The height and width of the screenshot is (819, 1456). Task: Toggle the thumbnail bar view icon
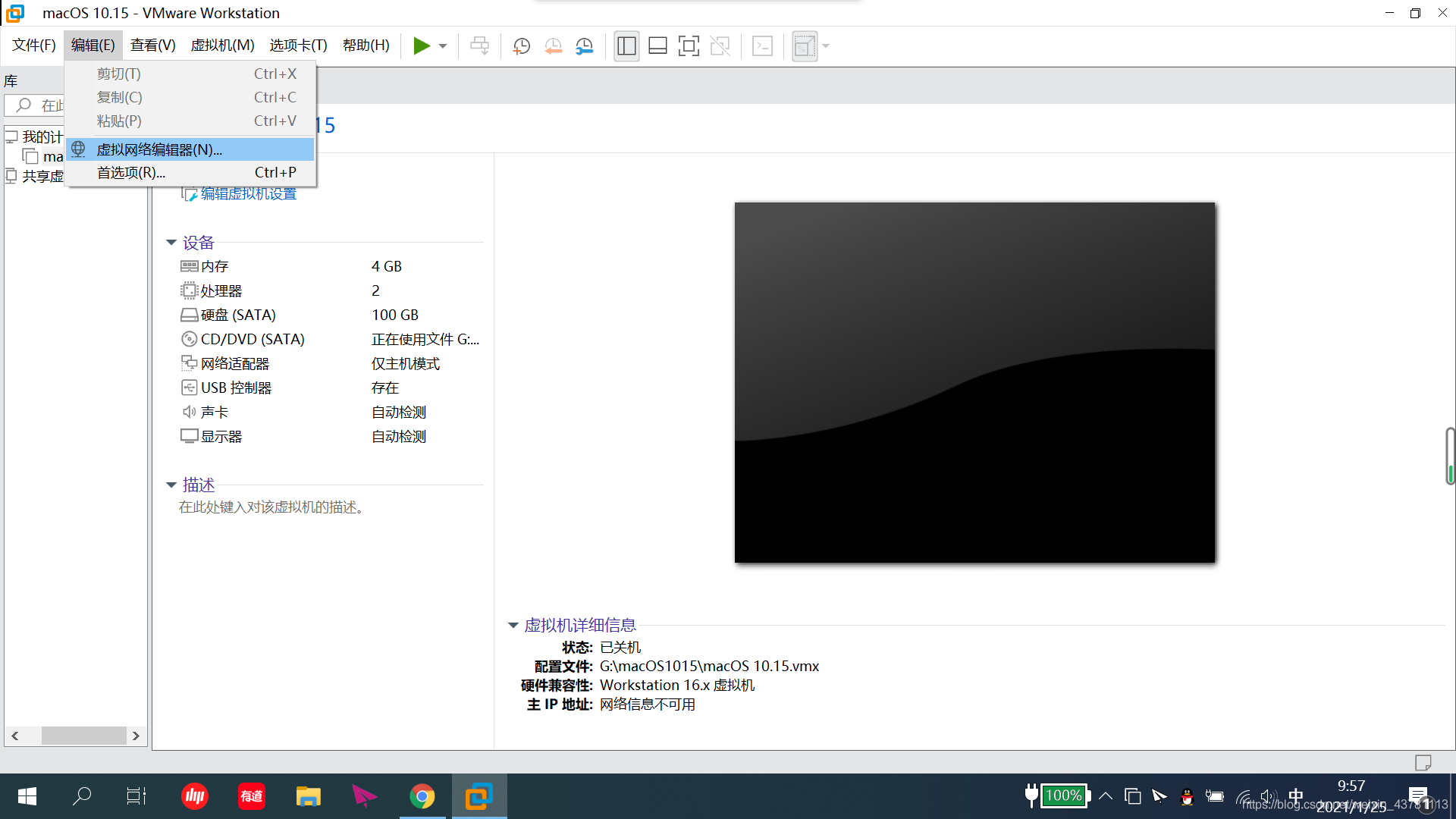657,46
